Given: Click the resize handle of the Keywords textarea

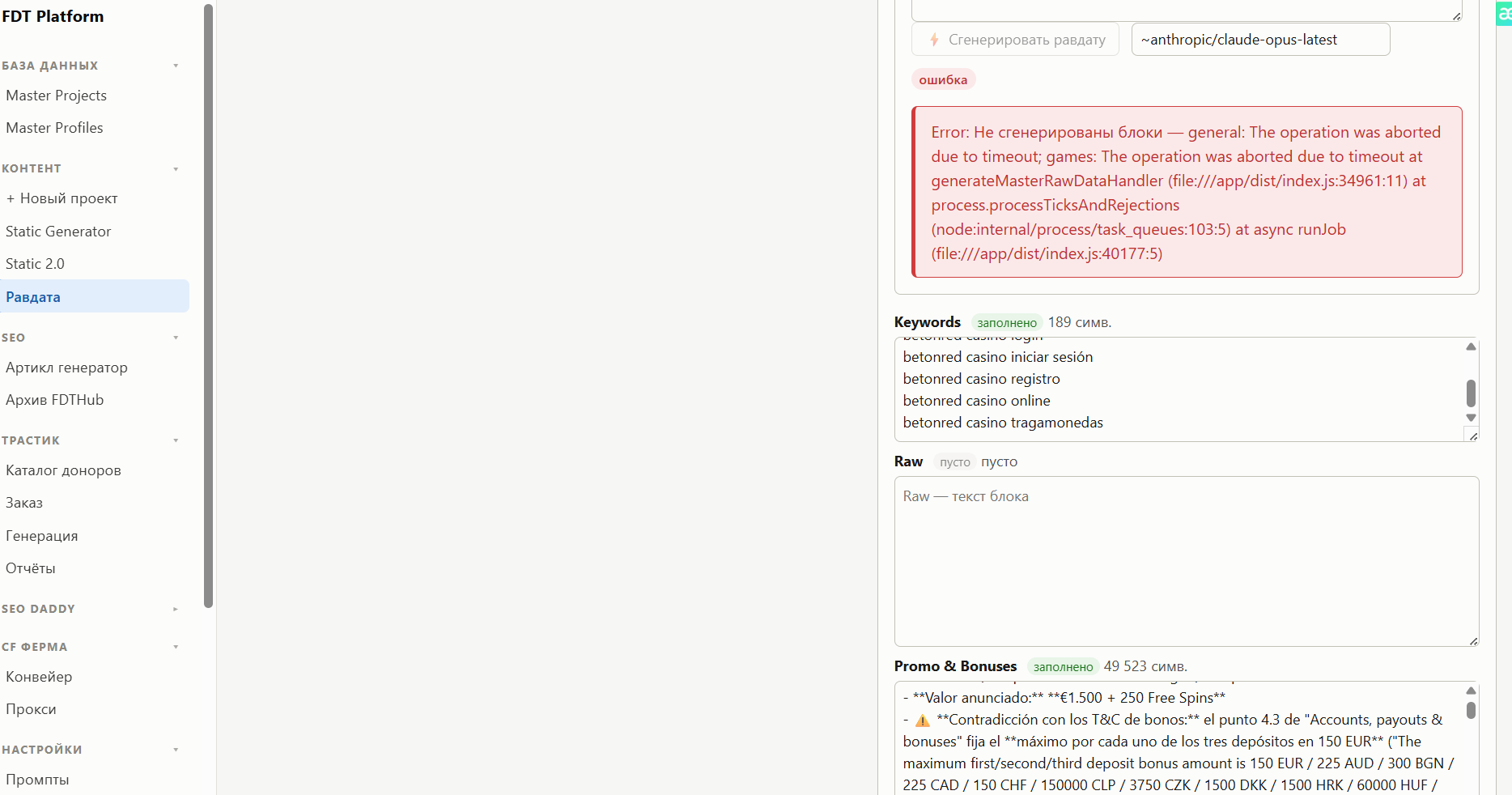Looking at the screenshot, I should coord(1473,436).
